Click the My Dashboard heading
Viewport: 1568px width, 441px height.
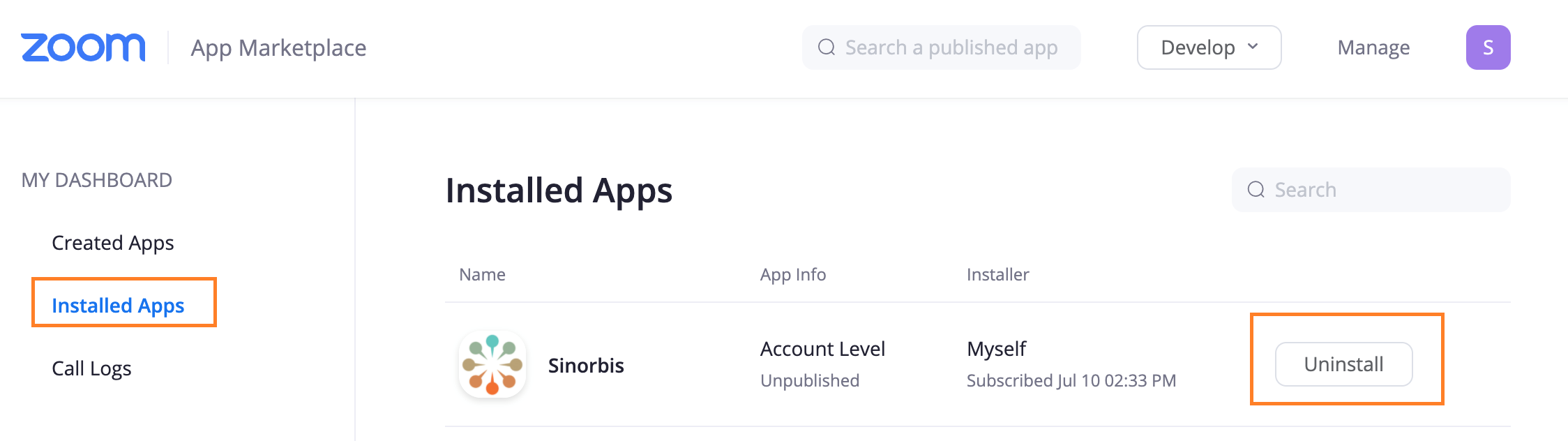(96, 179)
